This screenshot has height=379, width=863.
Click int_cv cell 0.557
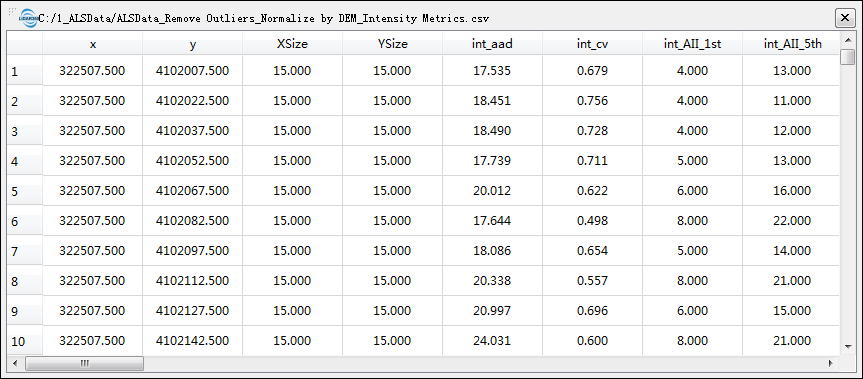coord(592,281)
